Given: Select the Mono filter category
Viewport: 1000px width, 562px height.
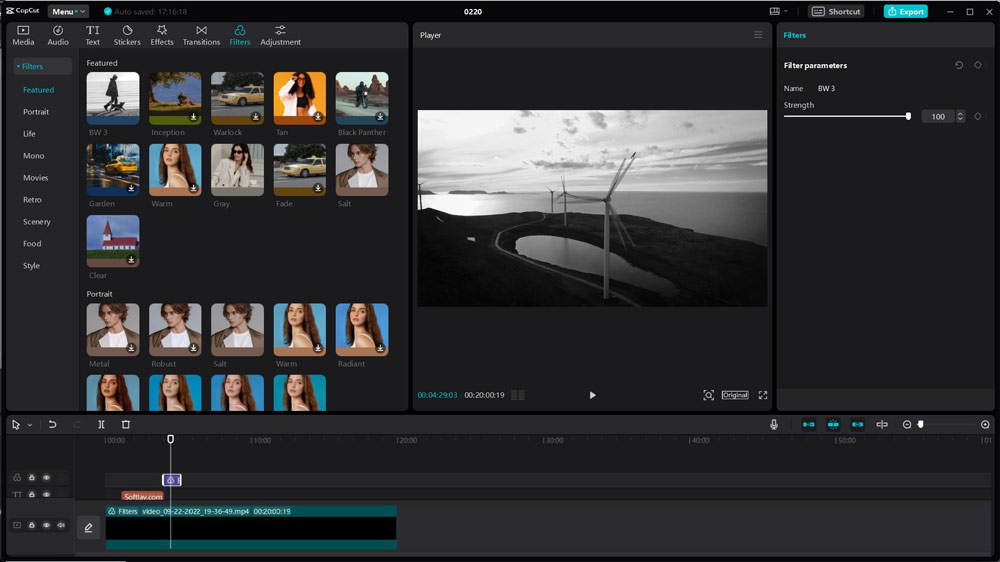Looking at the screenshot, I should 34,156.
